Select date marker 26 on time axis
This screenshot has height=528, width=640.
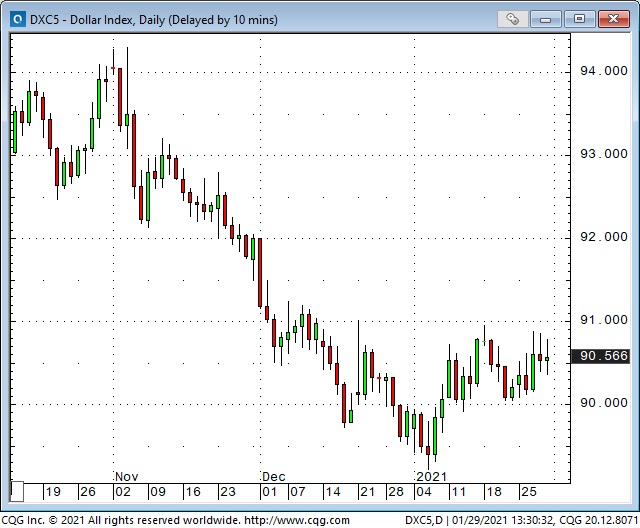88,492
